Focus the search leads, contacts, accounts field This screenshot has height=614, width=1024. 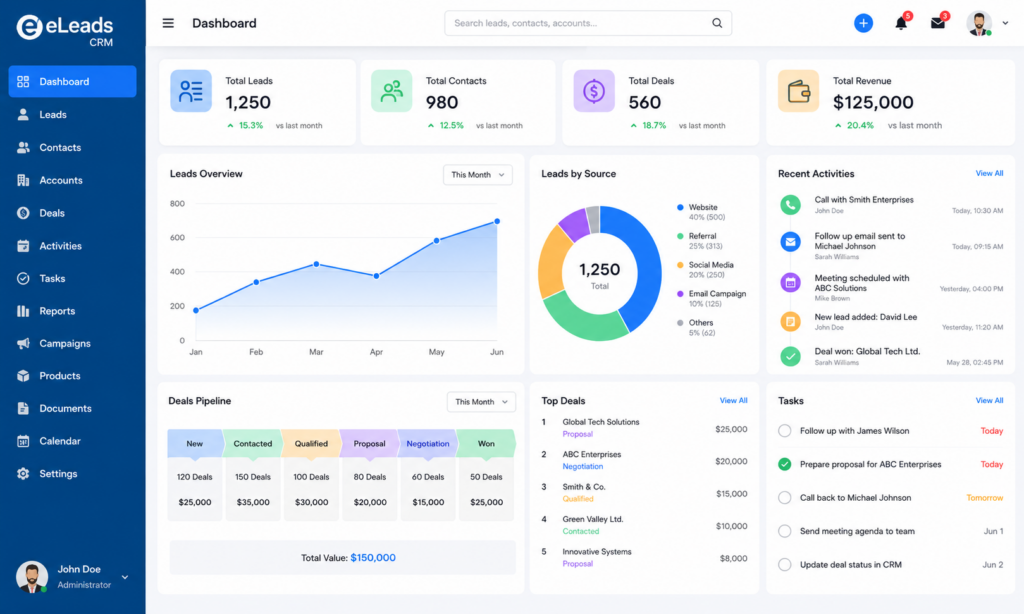[x=588, y=24]
